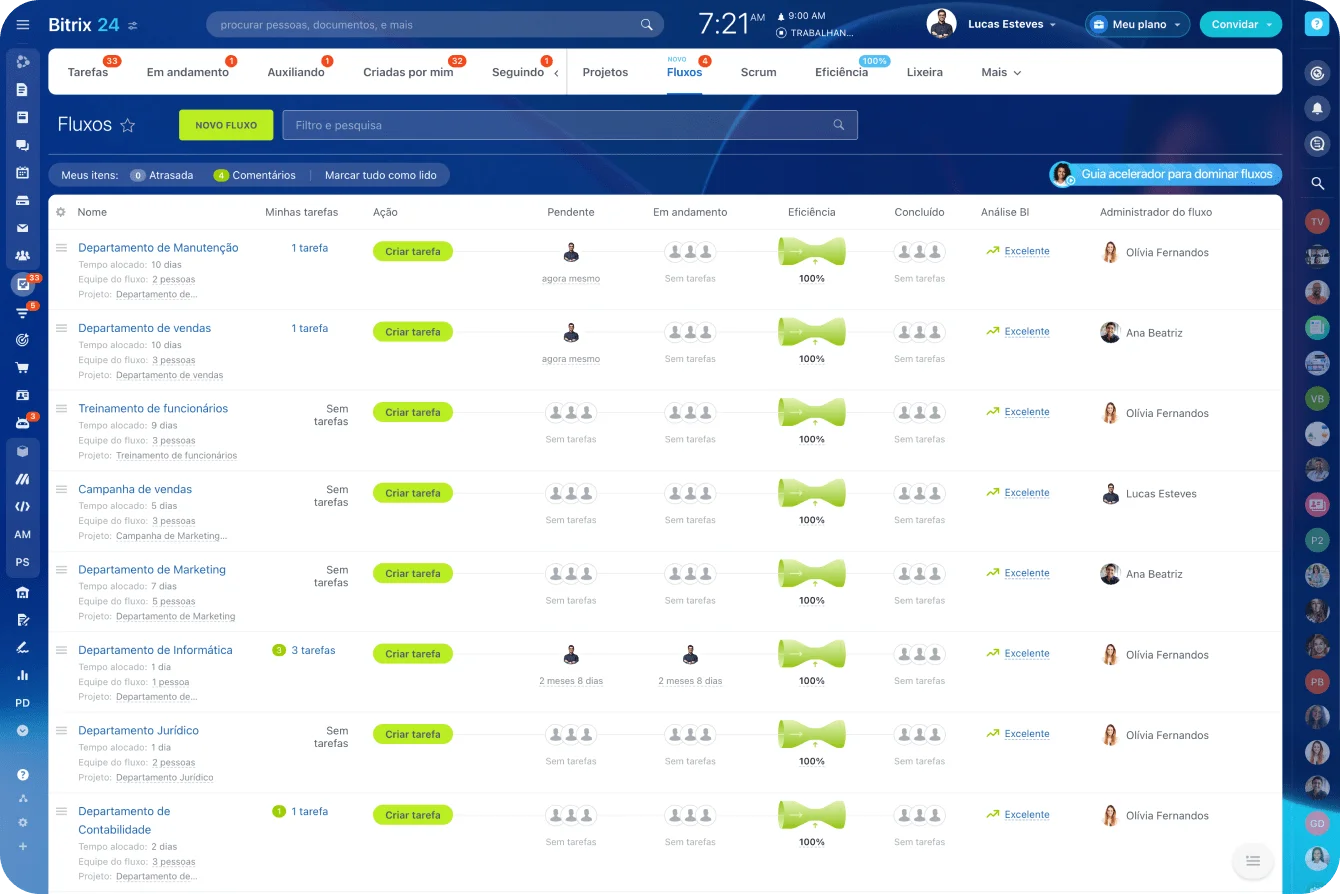
Task: Click the mail envelope icon in sidebar
Action: [x=22, y=228]
